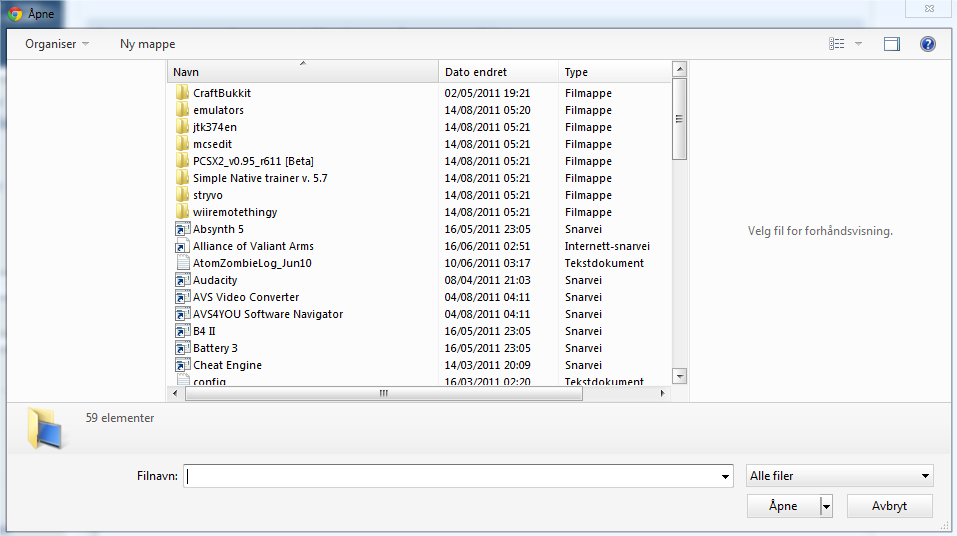Select the emulators folder name

pos(218,110)
